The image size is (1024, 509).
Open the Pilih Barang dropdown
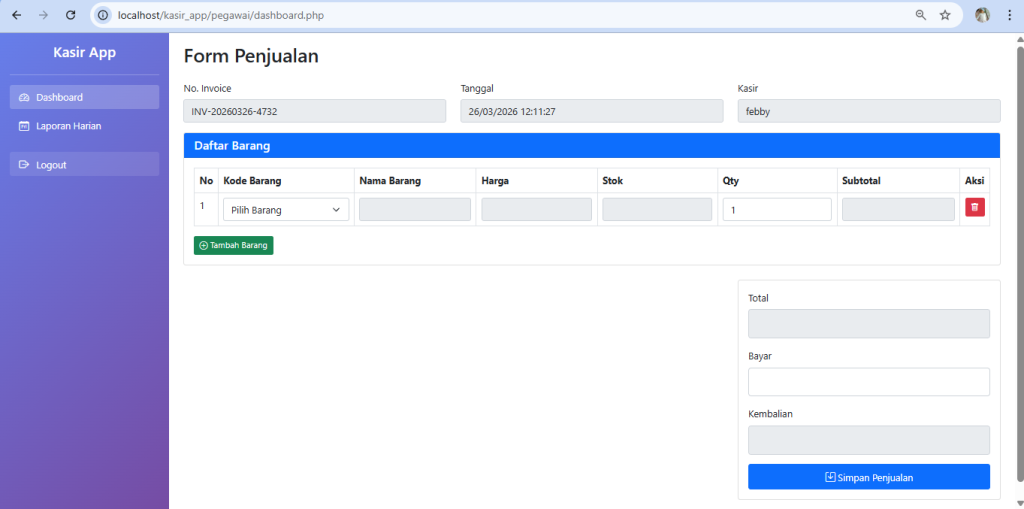pos(286,210)
